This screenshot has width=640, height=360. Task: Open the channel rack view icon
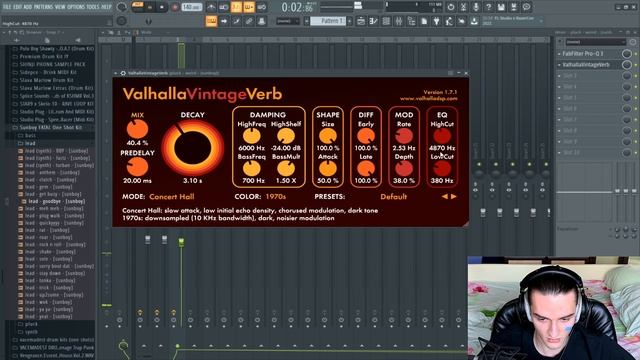coord(386,21)
